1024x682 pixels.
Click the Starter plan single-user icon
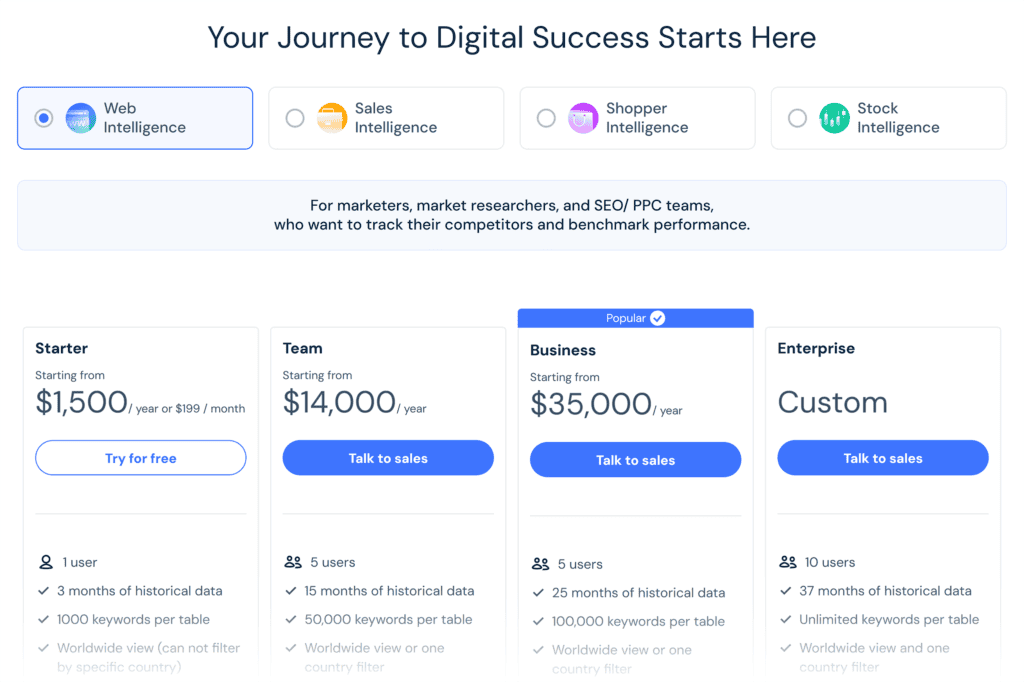pos(45,562)
